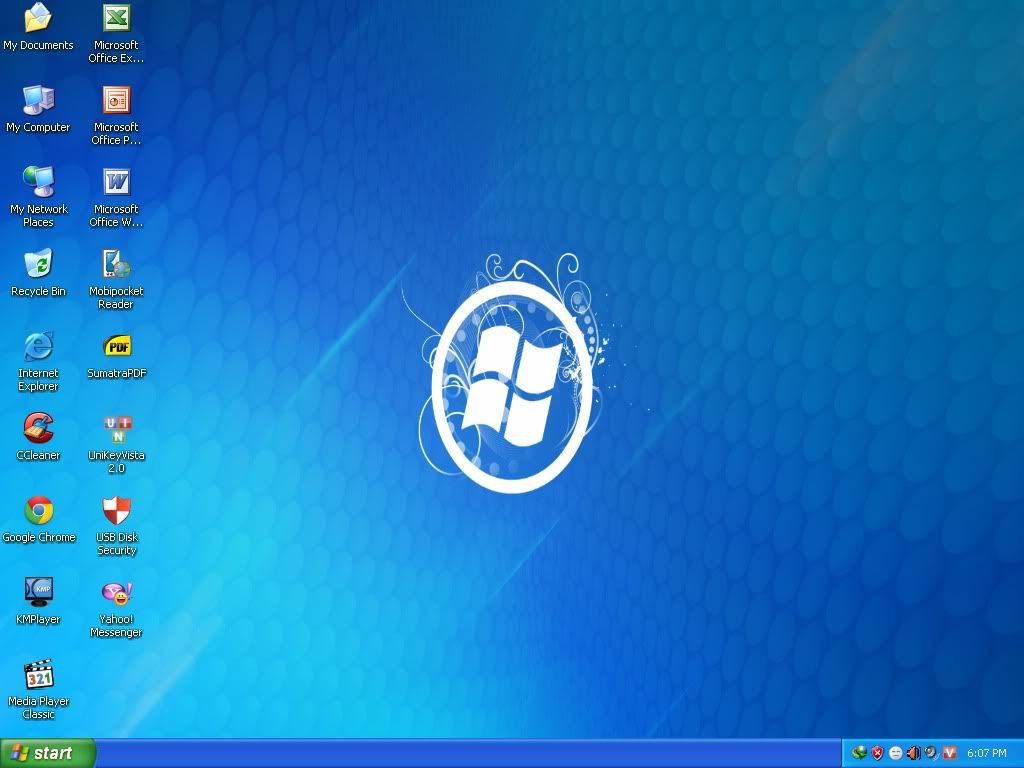This screenshot has width=1024, height=768.
Task: Open the Start menu
Action: pyautogui.click(x=48, y=753)
